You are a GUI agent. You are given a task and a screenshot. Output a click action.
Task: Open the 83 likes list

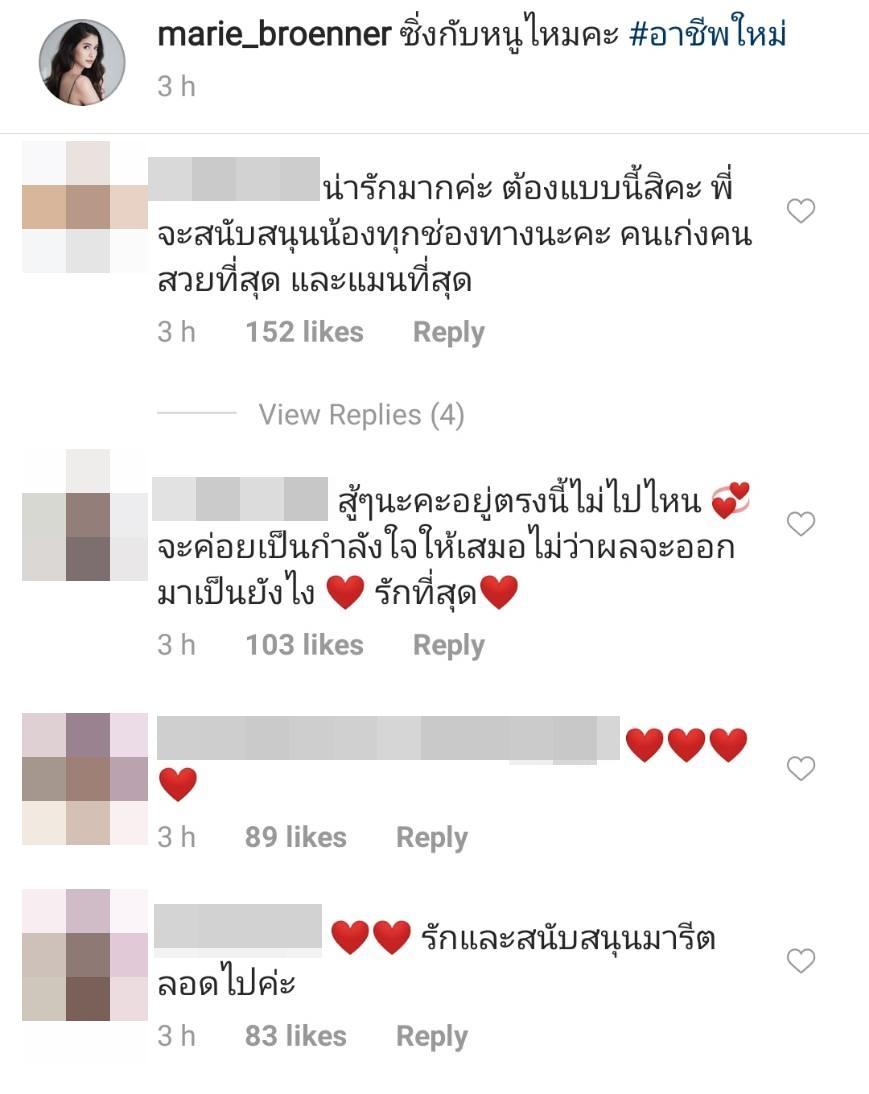tap(296, 1036)
